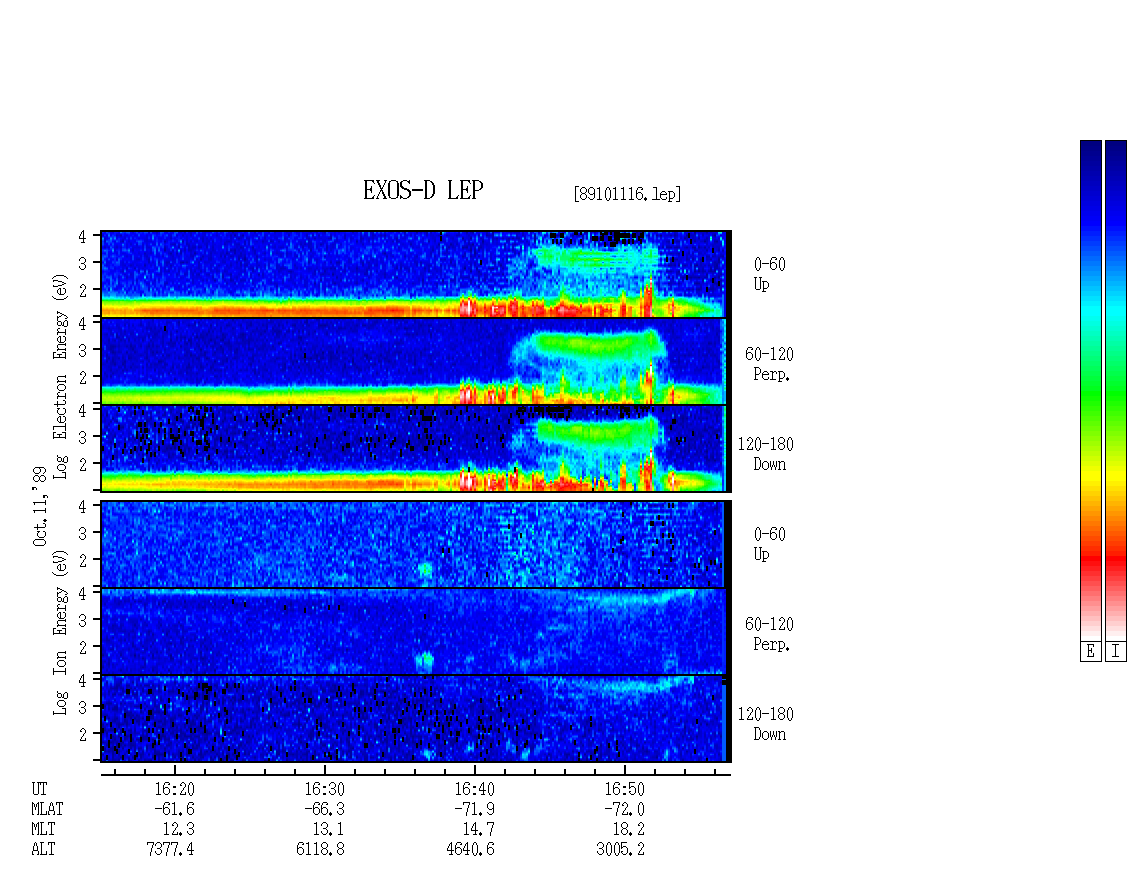Click the MLT value 14.7
Viewport: 1130px width, 875px height.
(x=478, y=830)
